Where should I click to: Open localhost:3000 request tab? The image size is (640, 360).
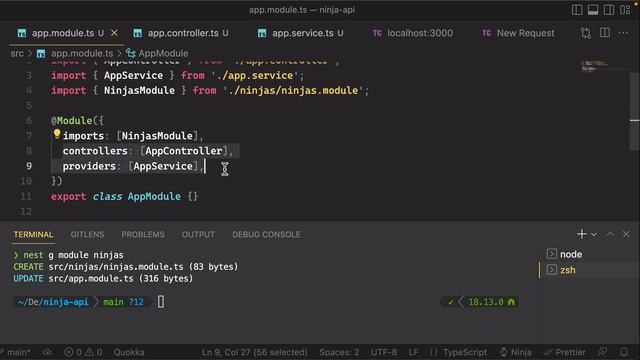pos(420,33)
